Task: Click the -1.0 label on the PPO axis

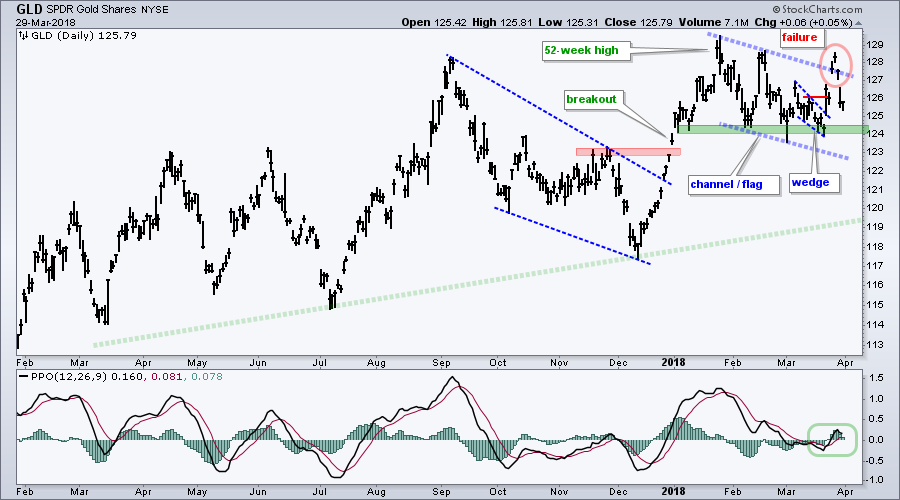Action: (x=875, y=480)
